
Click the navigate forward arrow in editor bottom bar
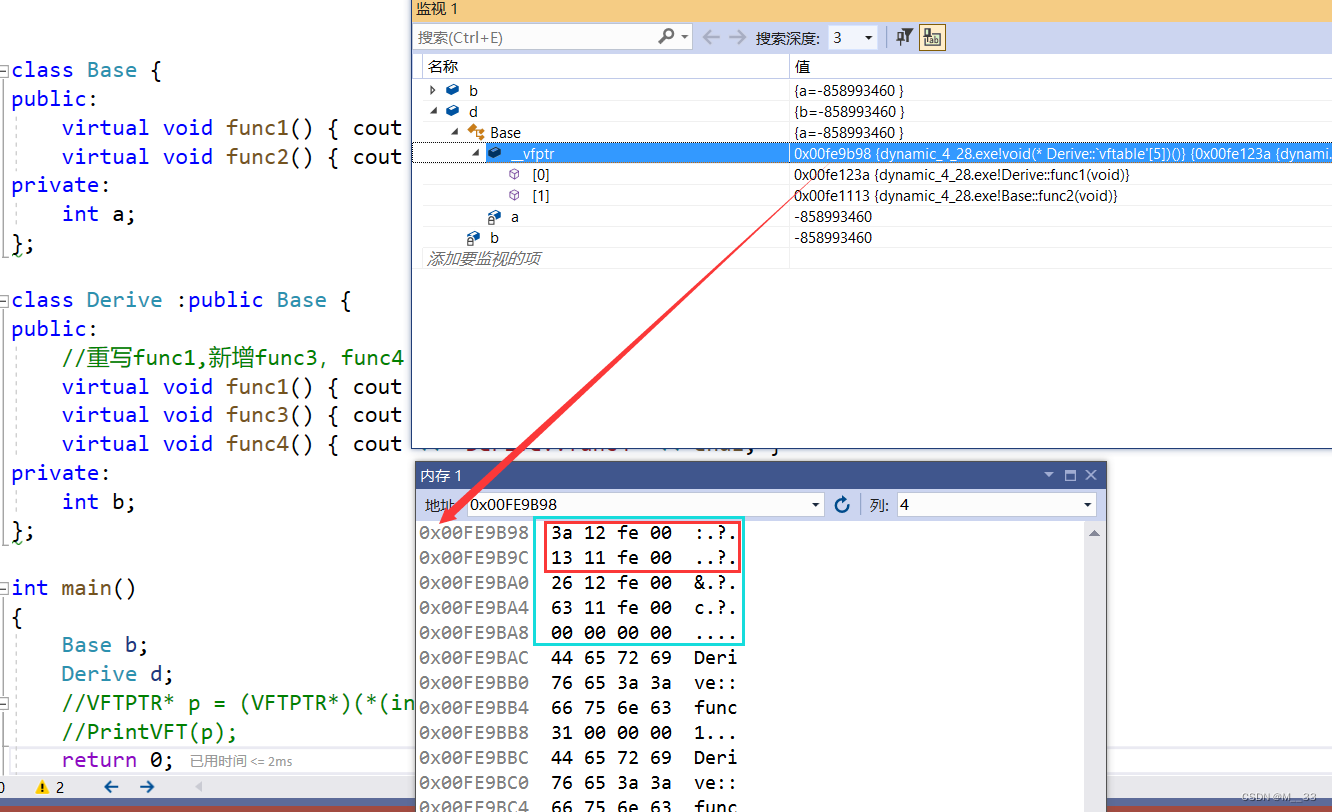[x=147, y=787]
